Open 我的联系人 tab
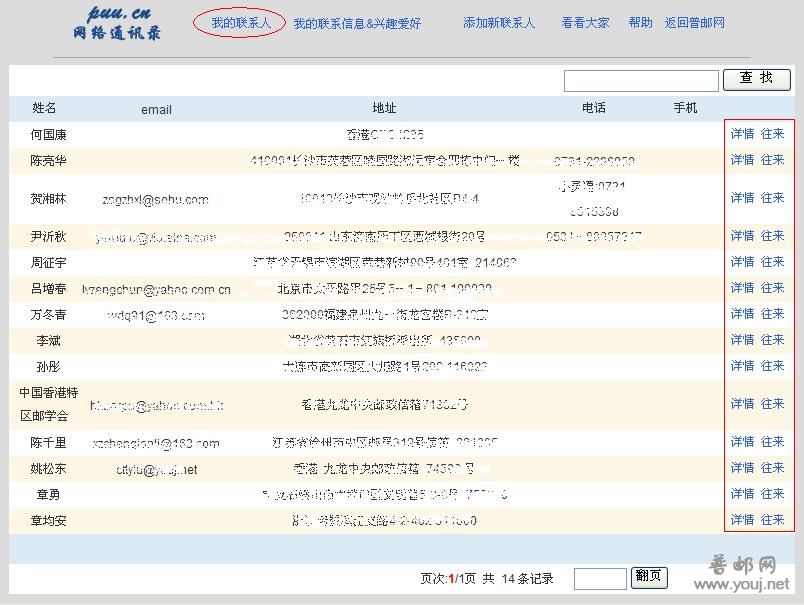804x605 pixels. pos(240,22)
